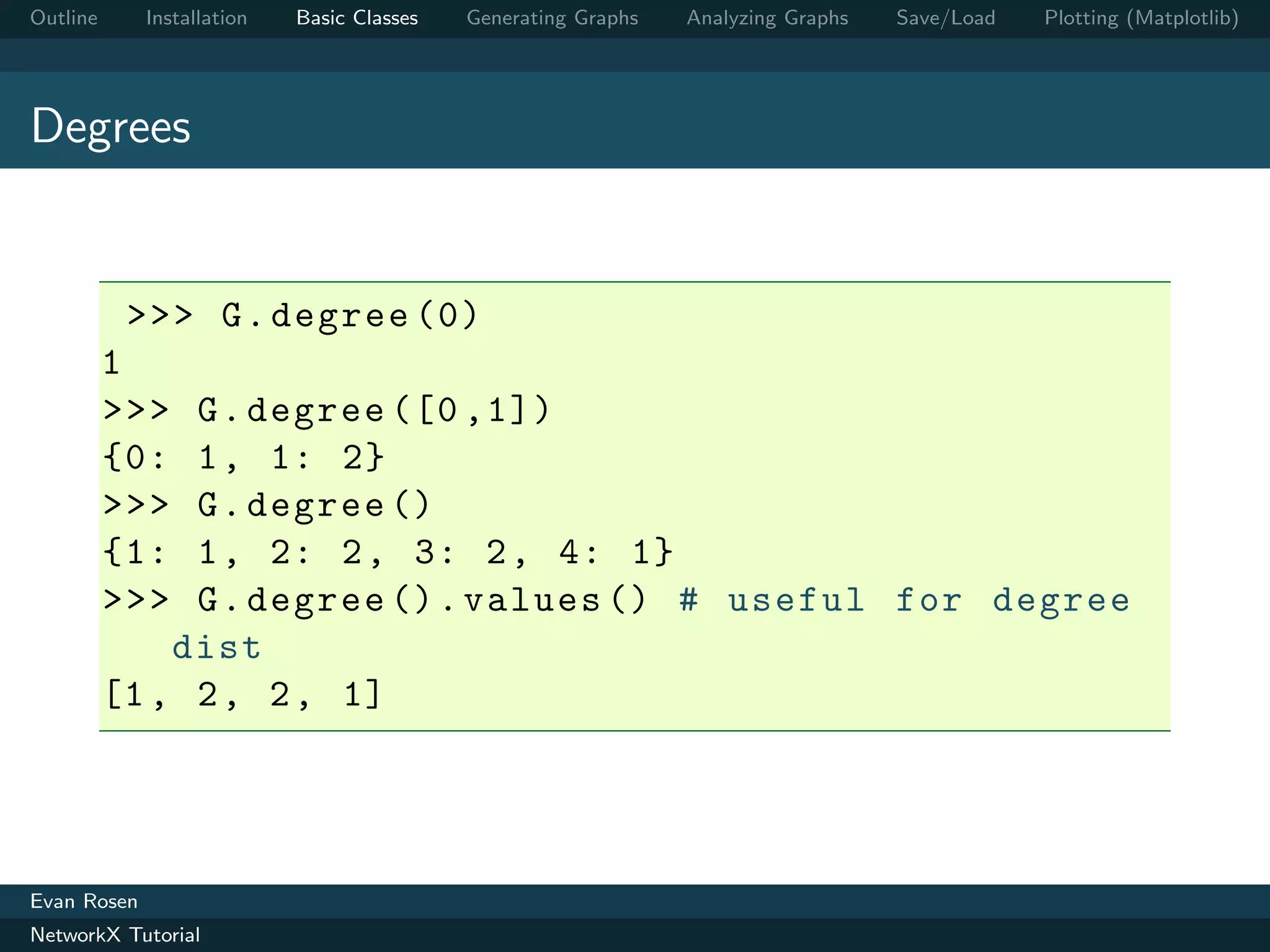The image size is (1270, 952).
Task: Click output '{1: 1, 2: 2, 3: 2, 4: 1}'
Action: coord(388,552)
